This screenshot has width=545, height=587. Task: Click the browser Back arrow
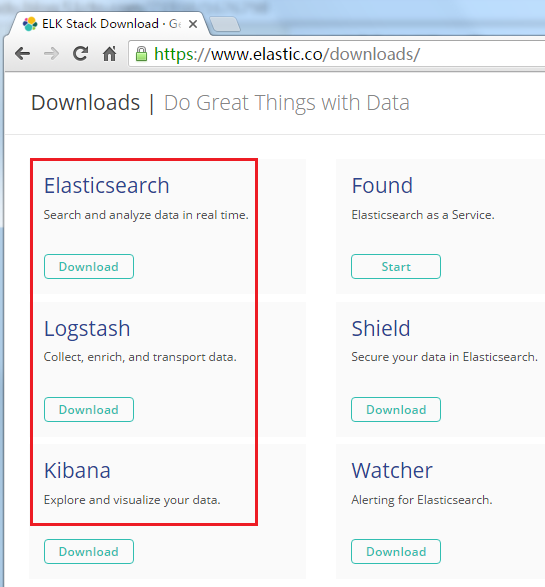click(22, 54)
